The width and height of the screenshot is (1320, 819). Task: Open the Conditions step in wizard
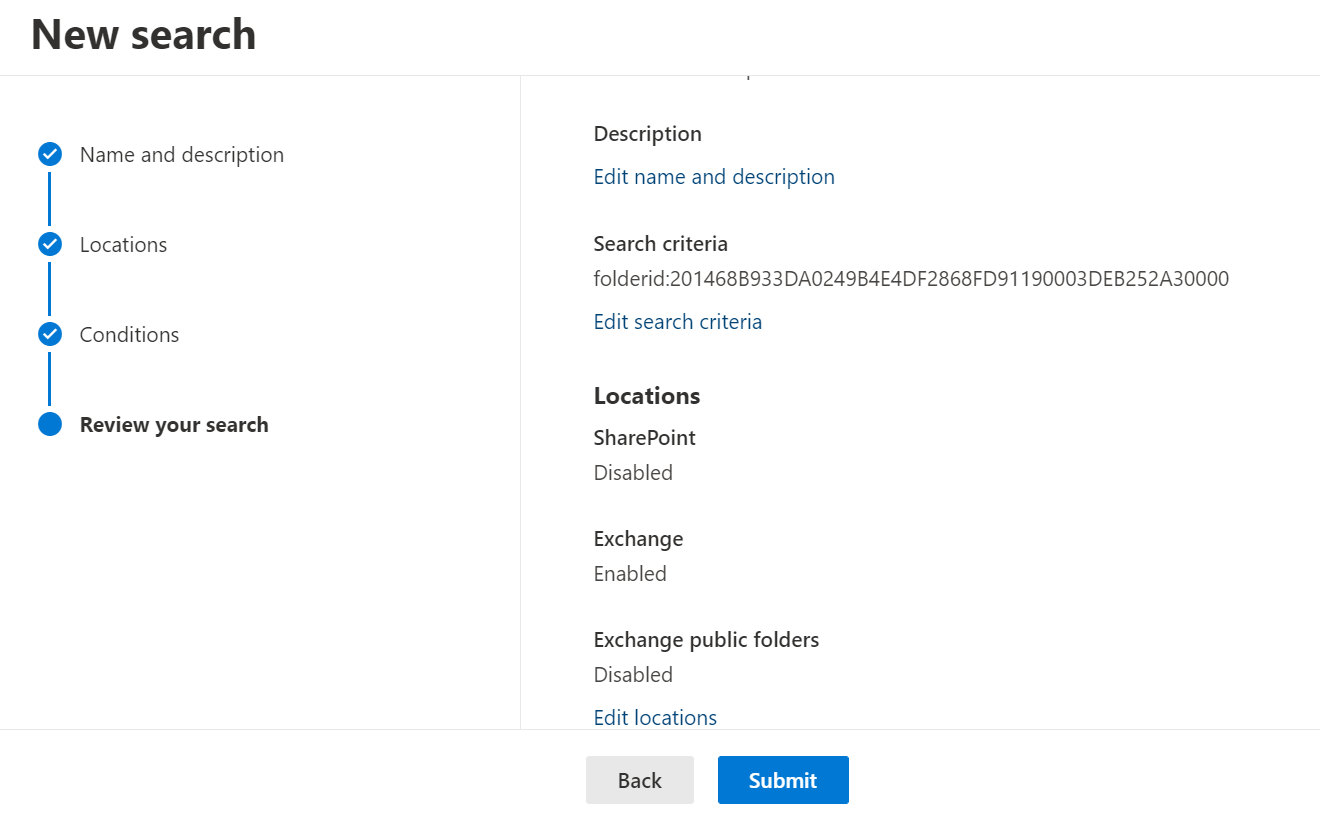point(129,335)
